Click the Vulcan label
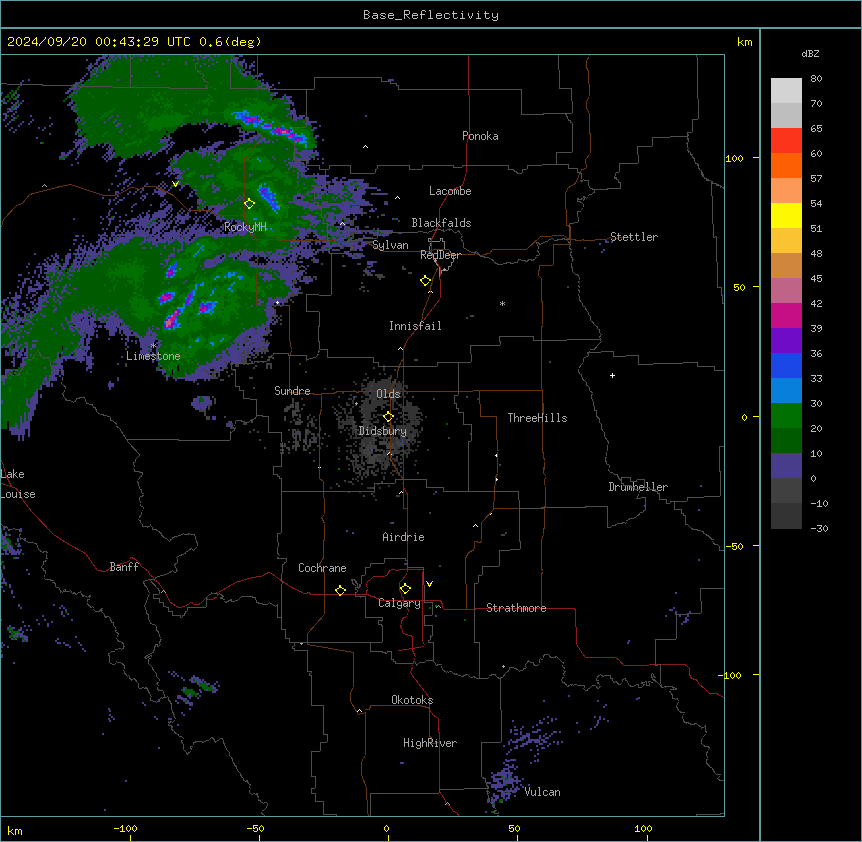The height and width of the screenshot is (842, 862). [x=542, y=792]
